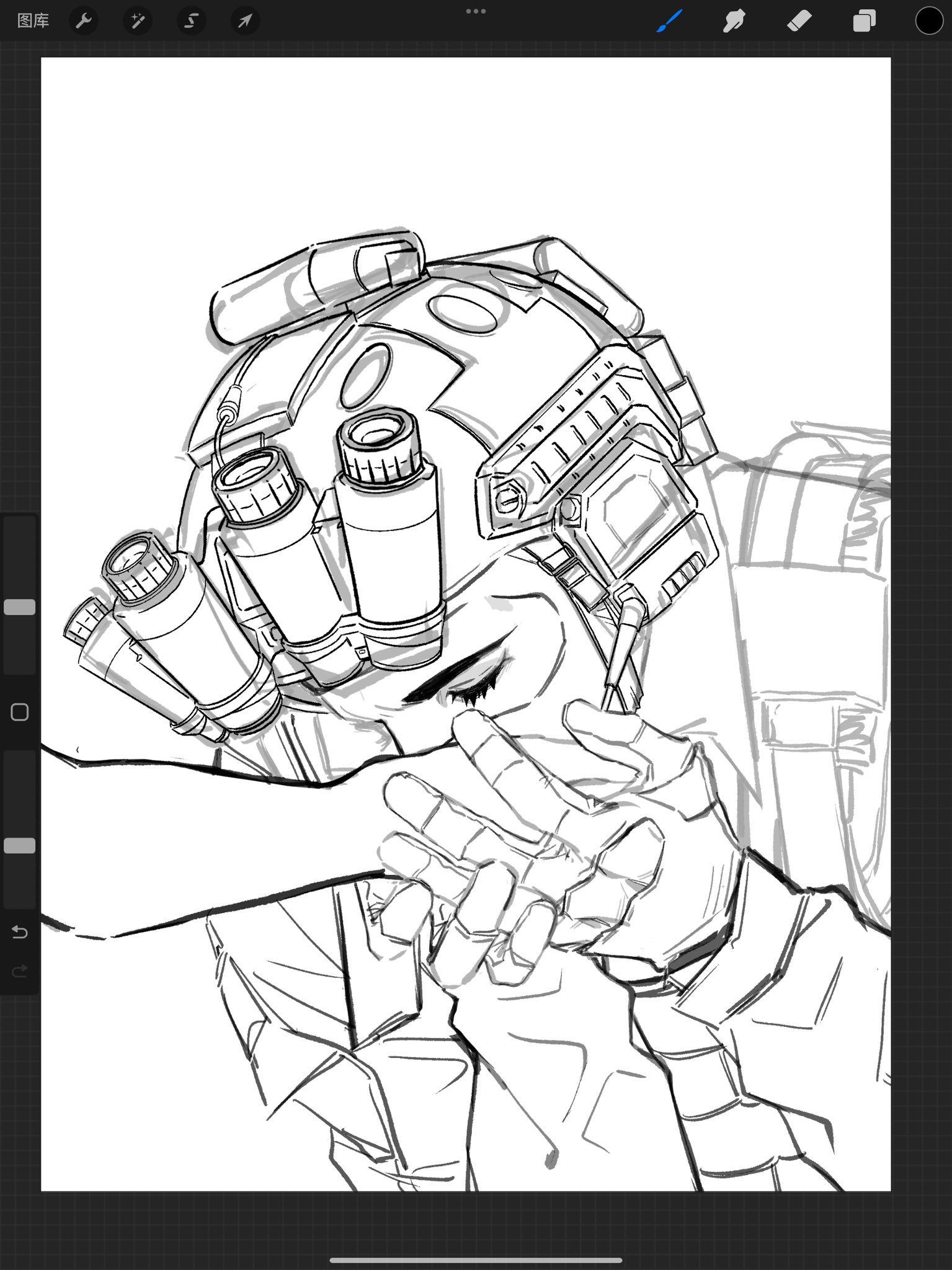Tap the brush opacity slider handle

(20, 846)
